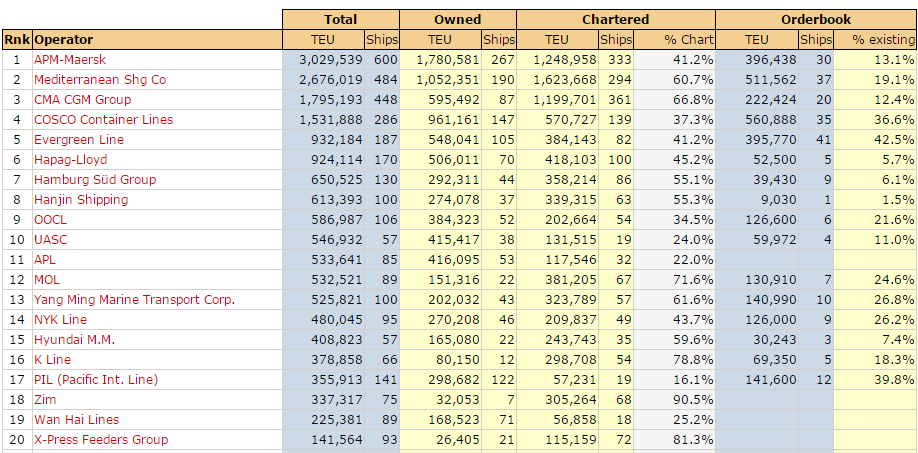Open the Mediterranean Shg Co link
Viewport: 918px width, 453px height.
point(100,80)
